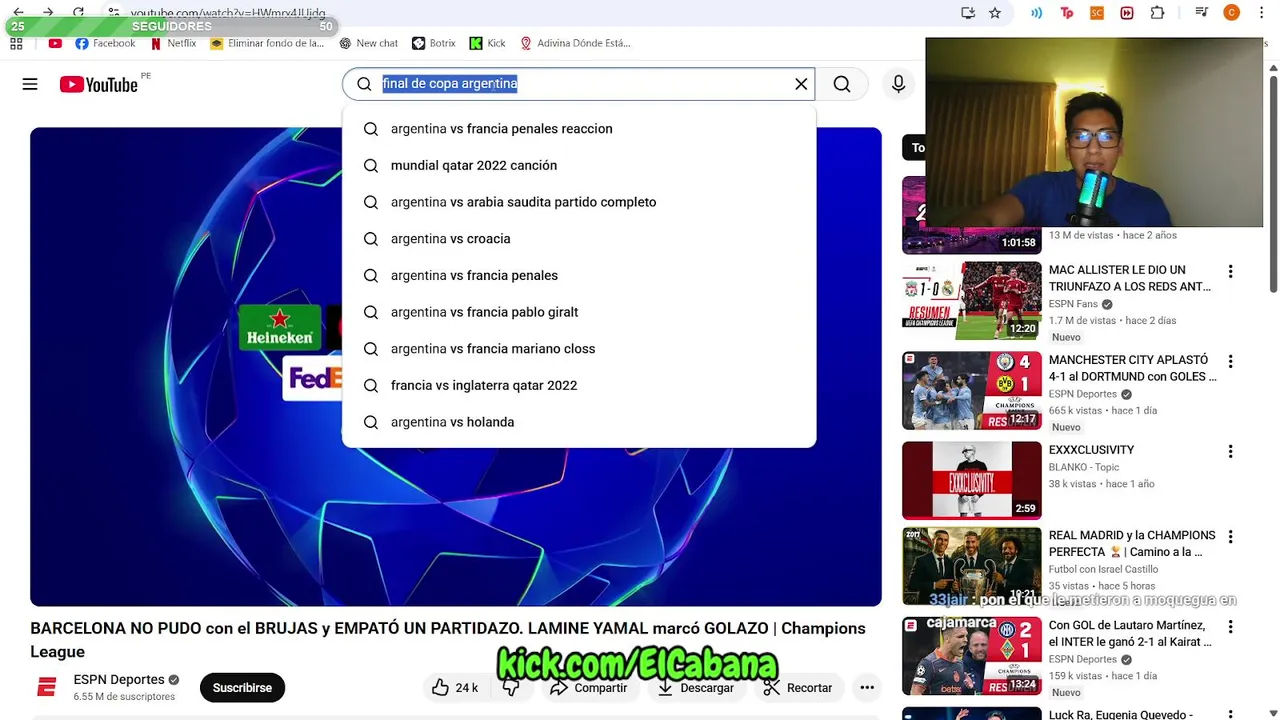
Task: Pick the 'argentina vs croacia' suggestion
Action: [579, 239]
